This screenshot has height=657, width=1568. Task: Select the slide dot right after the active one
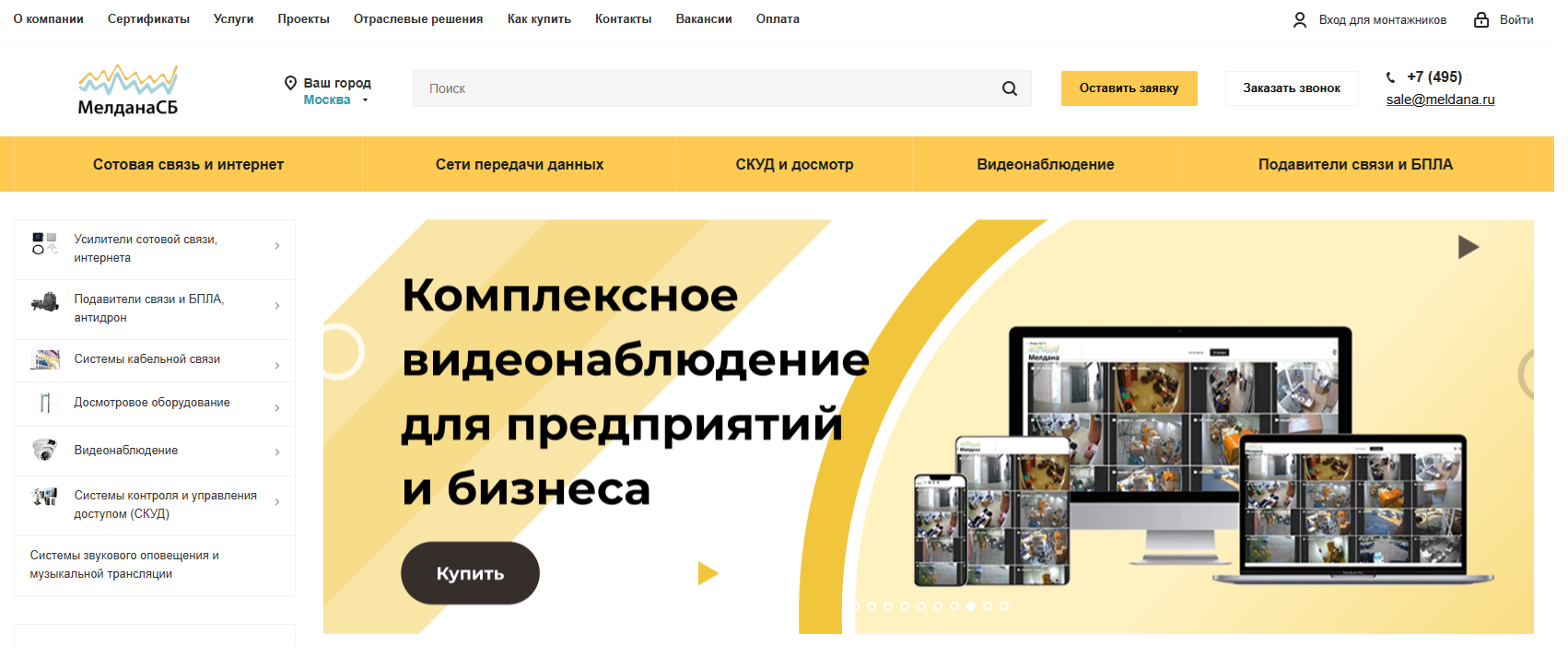click(988, 606)
